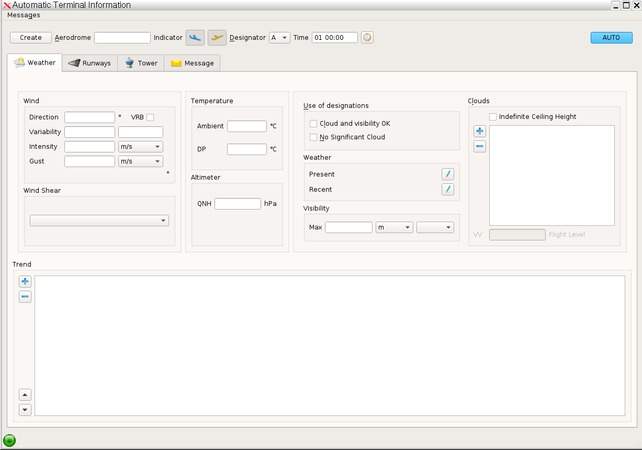642x450 pixels.
Task: Open the Designator dropdown
Action: (279, 37)
